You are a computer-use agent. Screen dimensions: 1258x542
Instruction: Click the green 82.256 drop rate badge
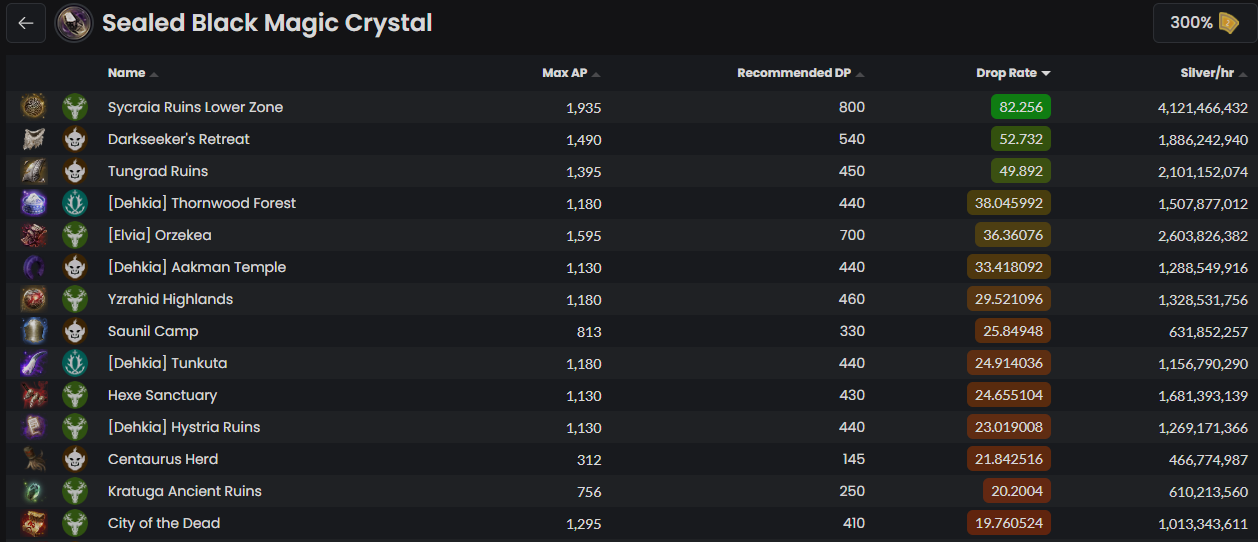pos(1020,107)
